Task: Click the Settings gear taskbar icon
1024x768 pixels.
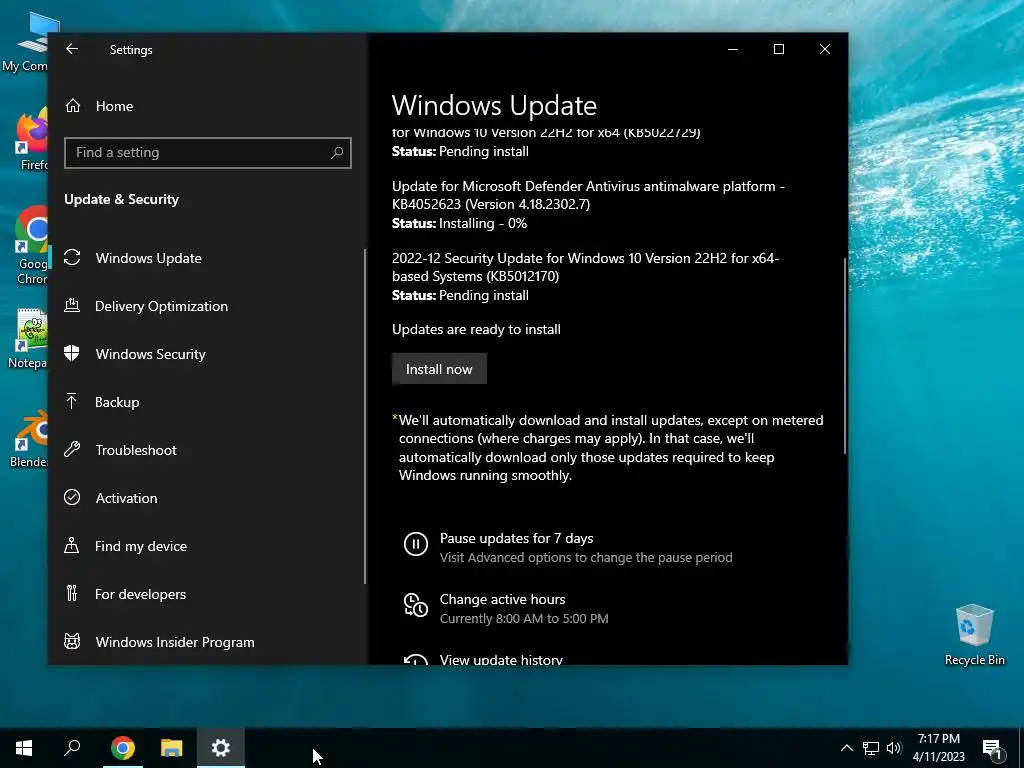Action: (221, 748)
